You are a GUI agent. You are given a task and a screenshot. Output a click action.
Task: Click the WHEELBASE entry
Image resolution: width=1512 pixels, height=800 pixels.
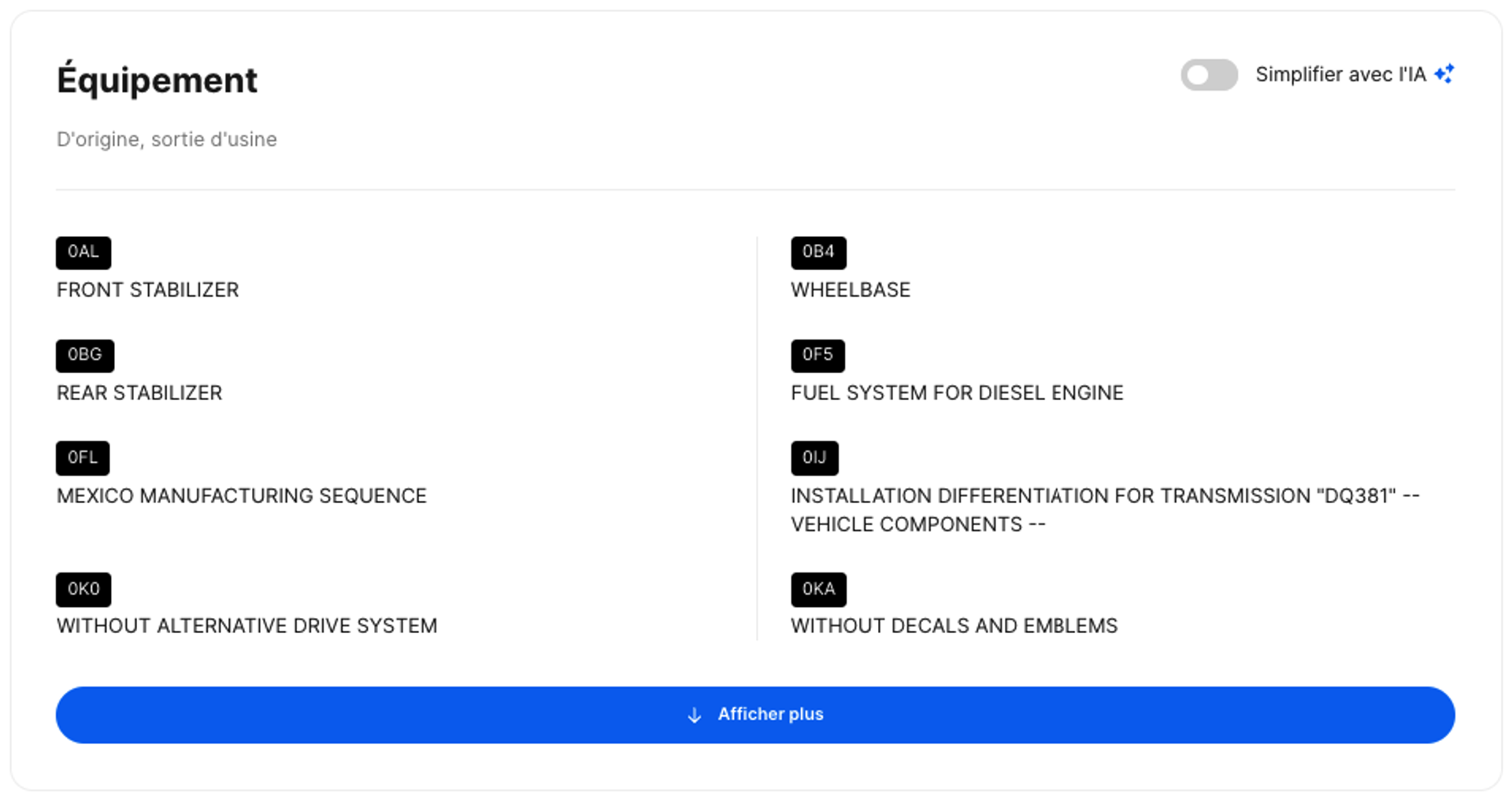point(850,290)
